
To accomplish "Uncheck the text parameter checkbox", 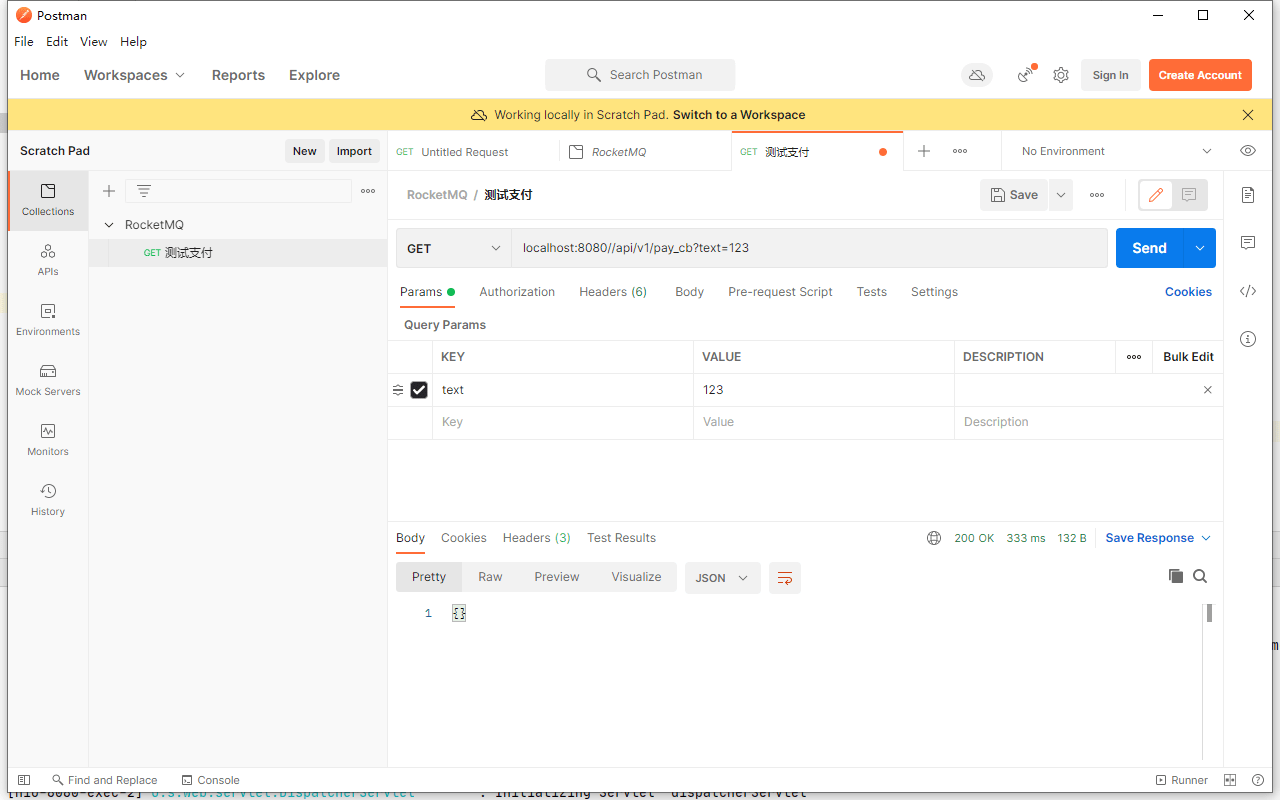I will pos(419,390).
